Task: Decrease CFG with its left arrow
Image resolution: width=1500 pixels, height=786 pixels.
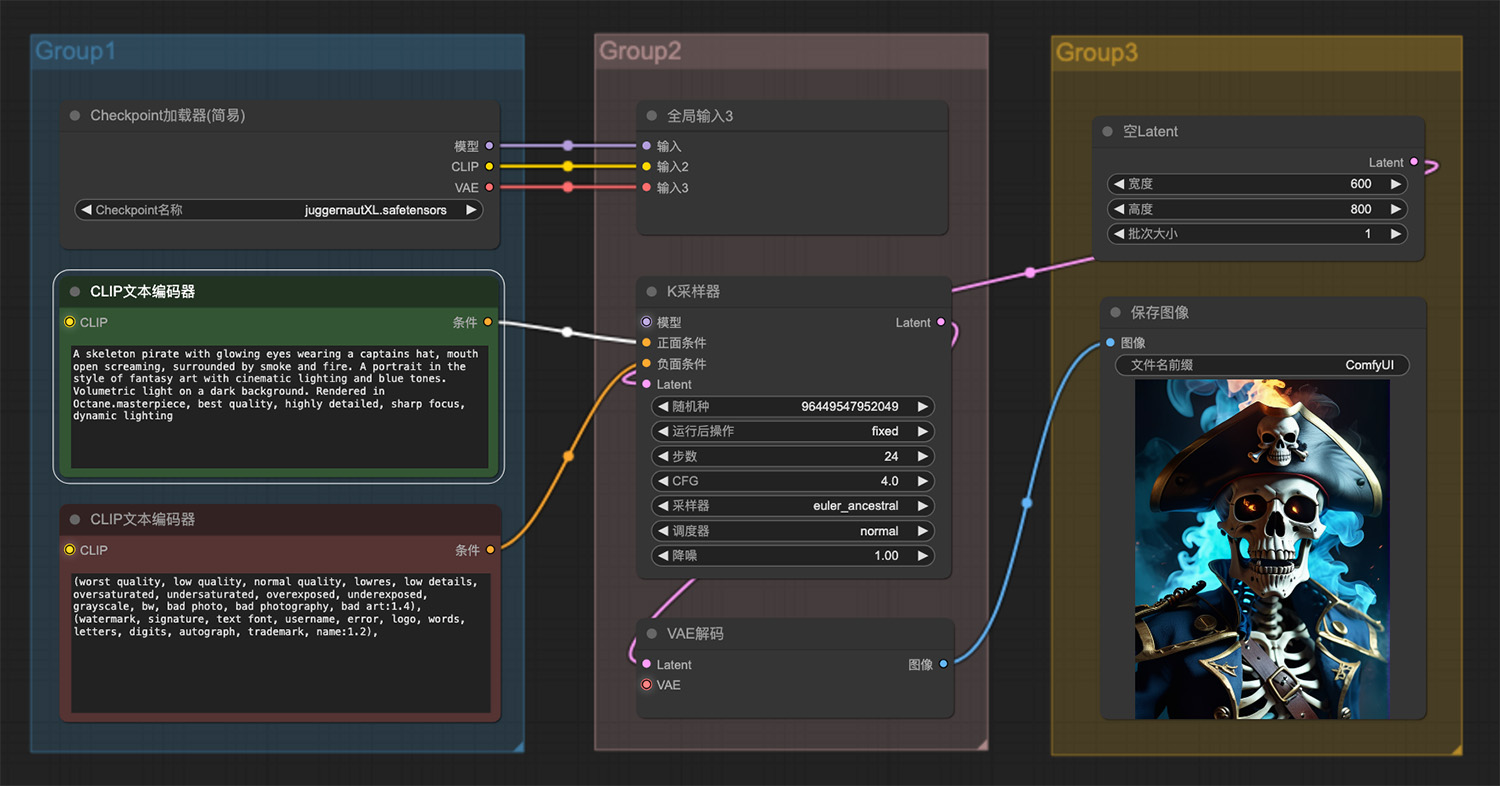Action: [x=664, y=481]
